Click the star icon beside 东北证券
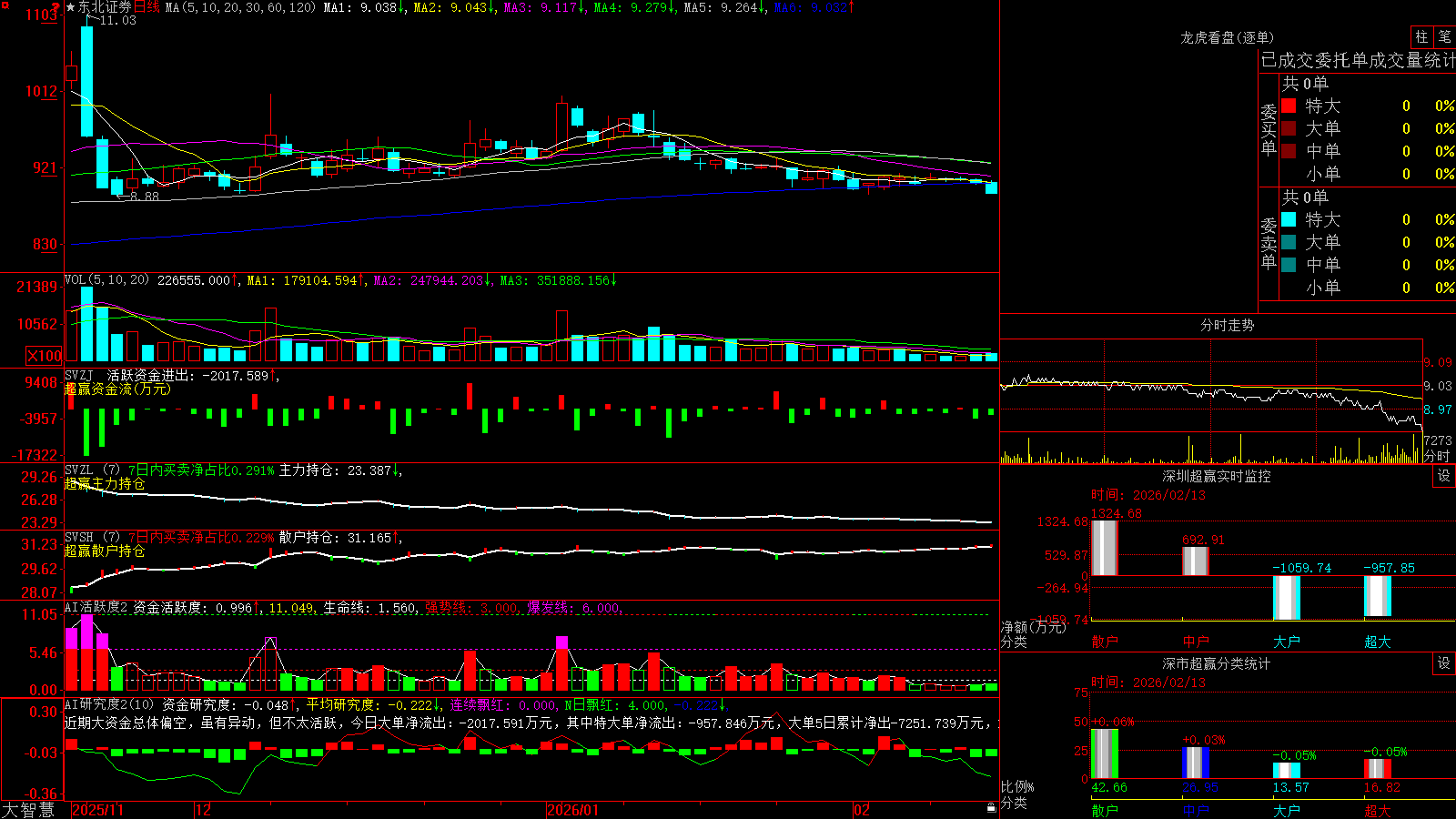 click(x=70, y=7)
